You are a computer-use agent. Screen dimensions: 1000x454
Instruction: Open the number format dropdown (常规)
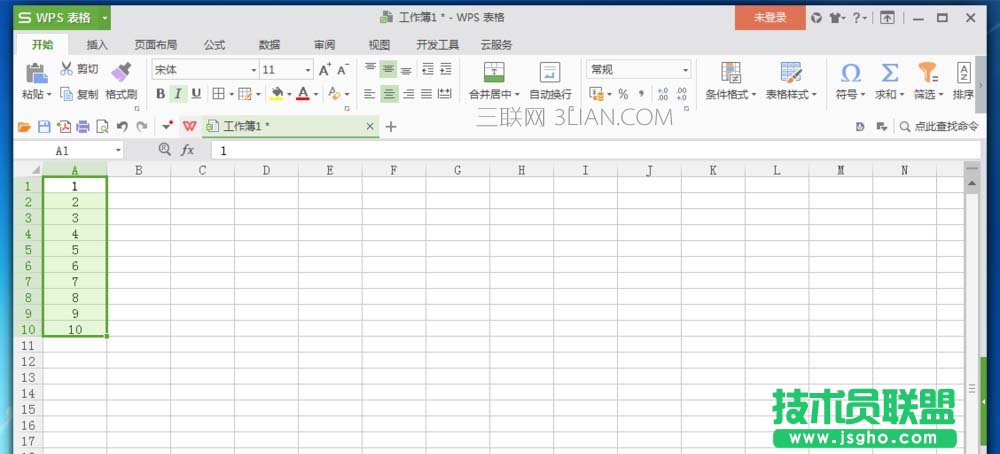tap(686, 70)
